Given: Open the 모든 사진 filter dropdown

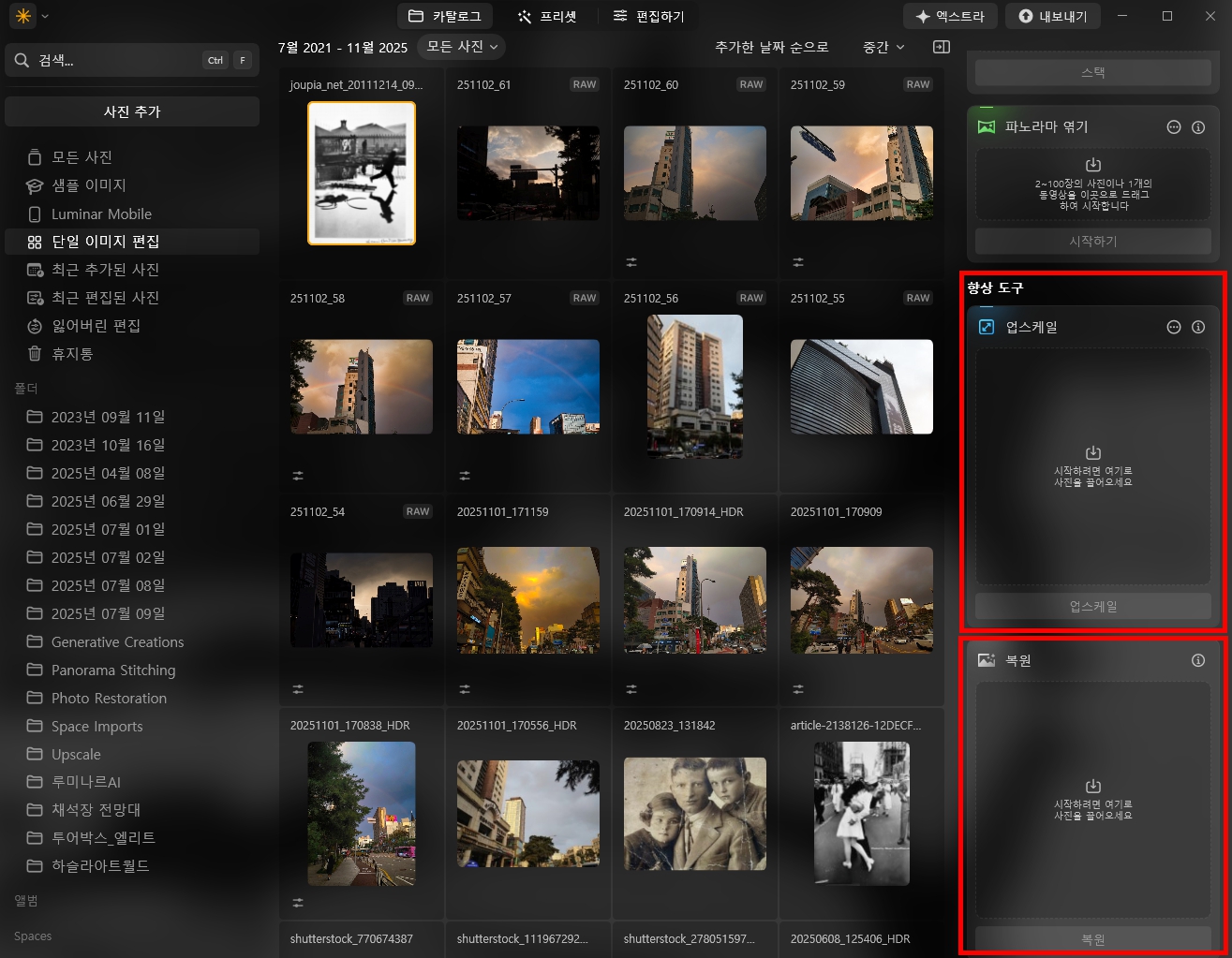Looking at the screenshot, I should click(463, 46).
